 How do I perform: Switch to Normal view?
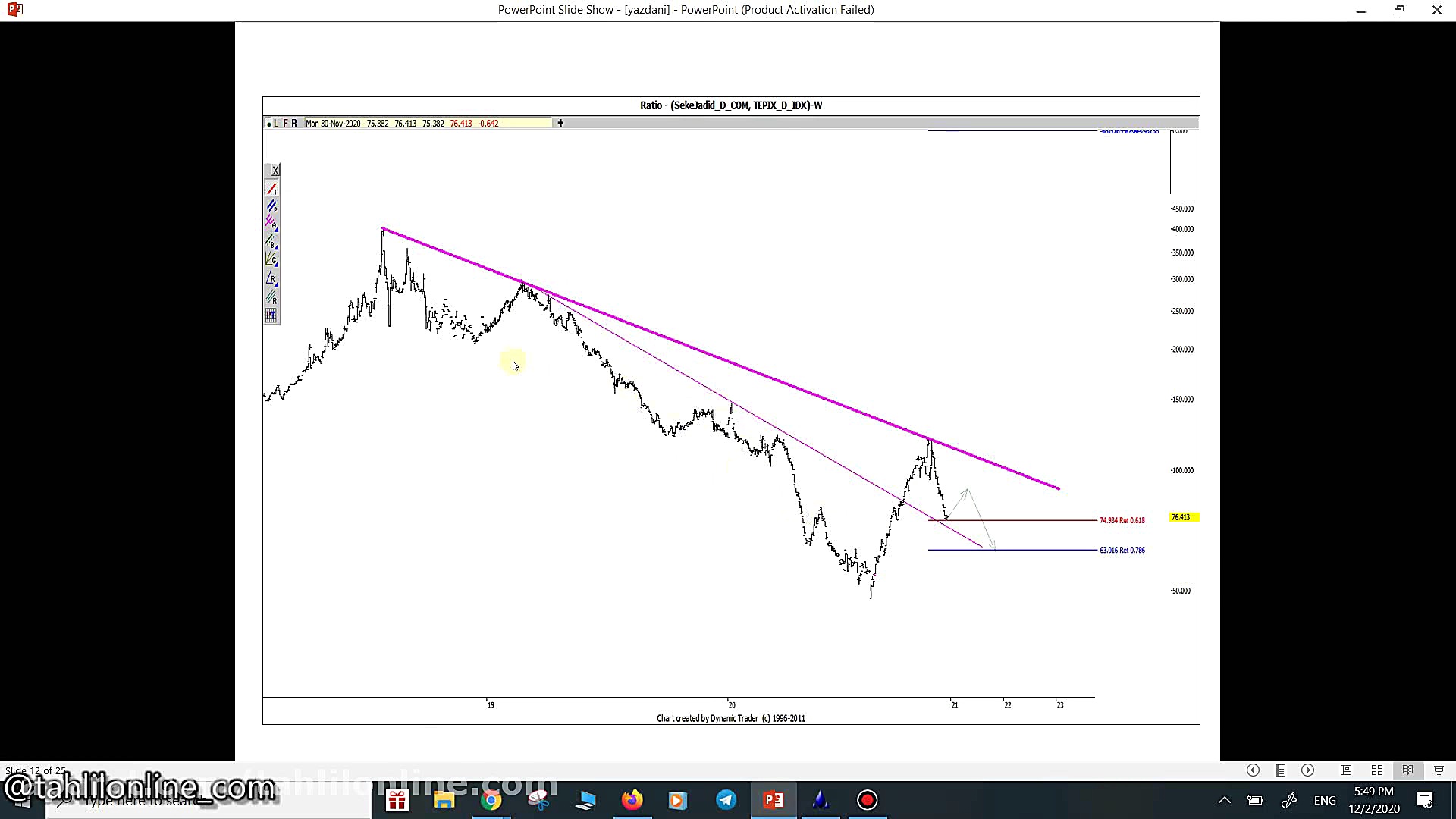[1346, 770]
